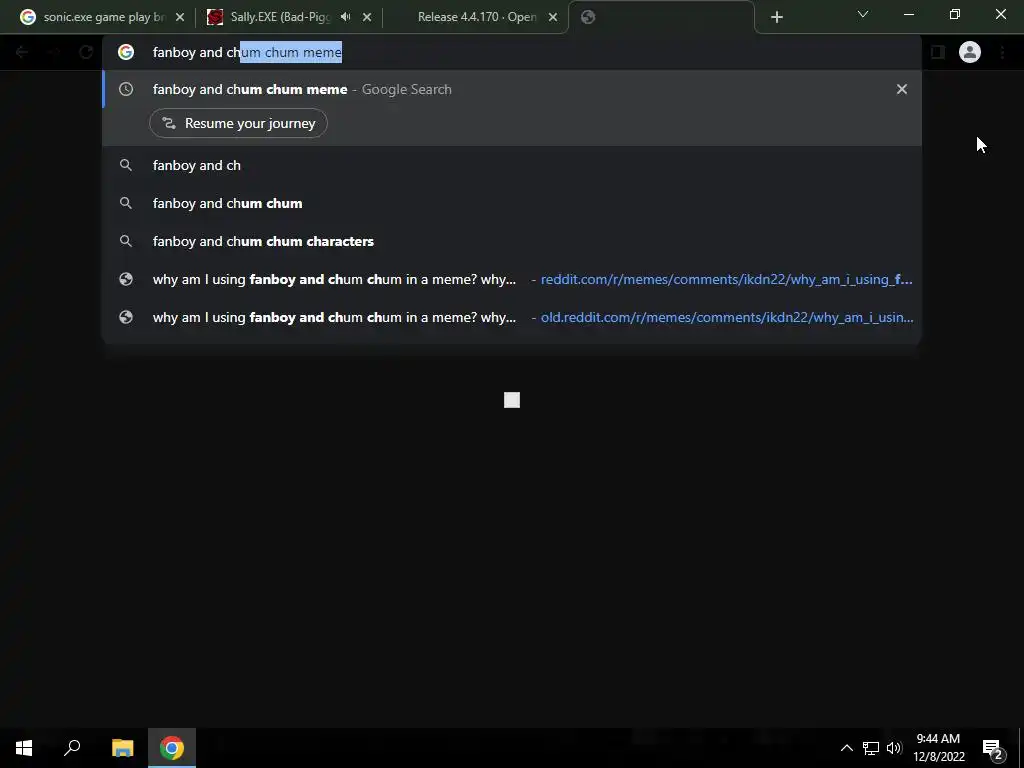Show hidden system tray icons

click(846, 748)
